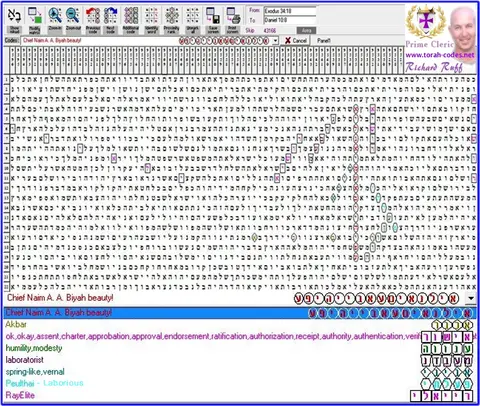
Task: Click the red X Cancel button
Action: point(296,41)
